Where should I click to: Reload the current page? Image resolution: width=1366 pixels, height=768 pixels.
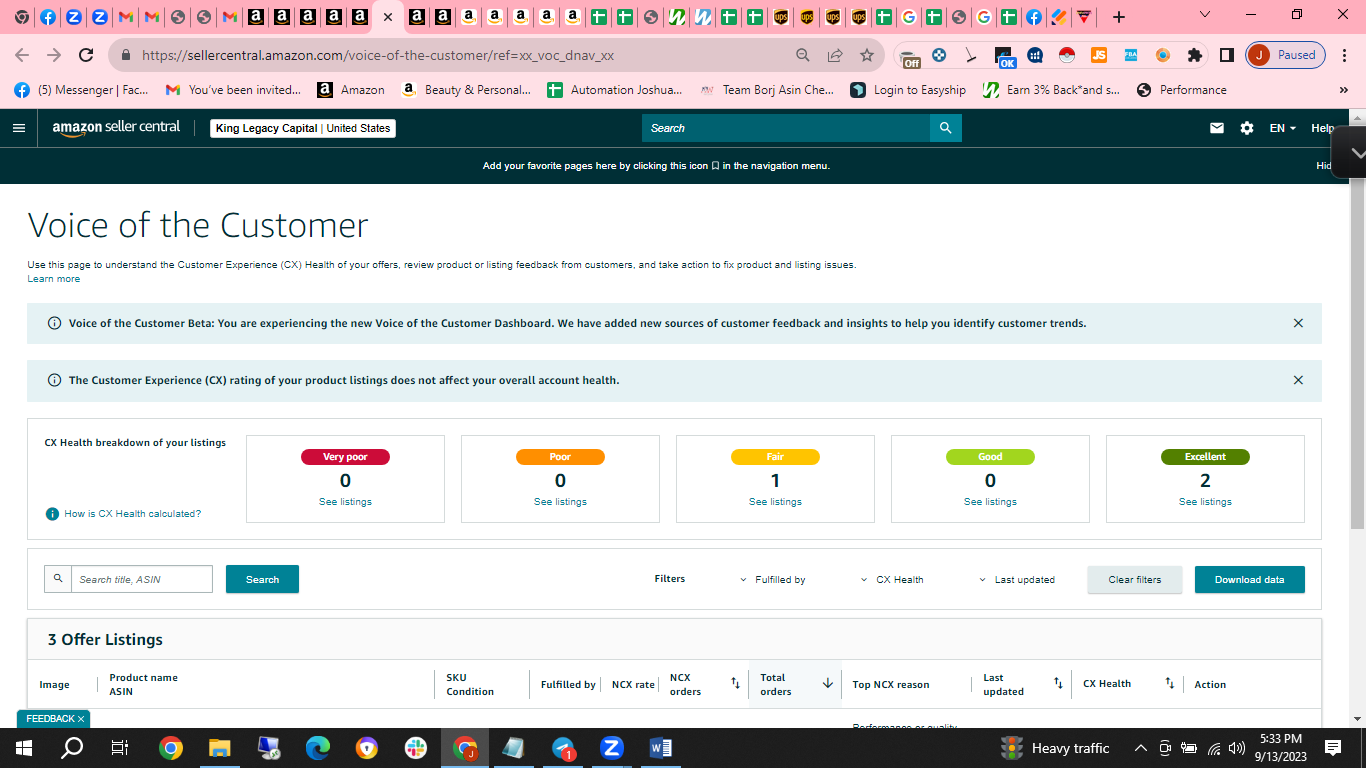86,55
